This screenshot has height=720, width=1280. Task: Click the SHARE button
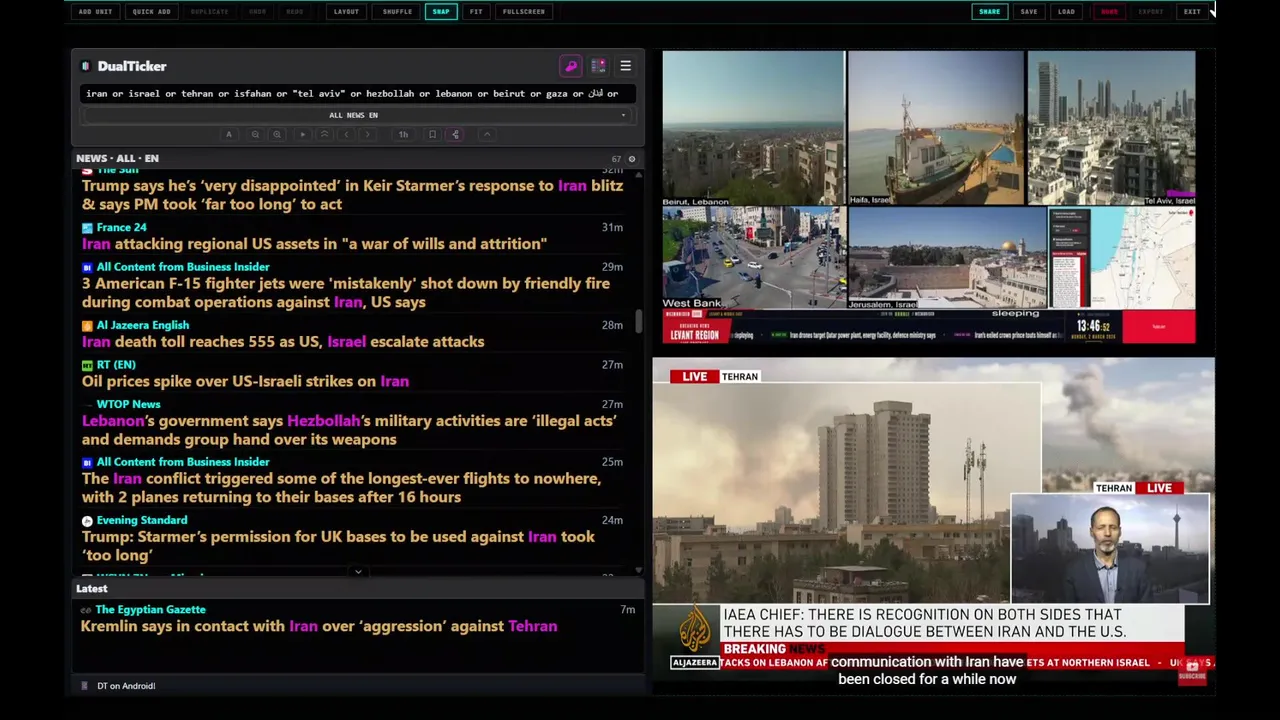pyautogui.click(x=989, y=12)
